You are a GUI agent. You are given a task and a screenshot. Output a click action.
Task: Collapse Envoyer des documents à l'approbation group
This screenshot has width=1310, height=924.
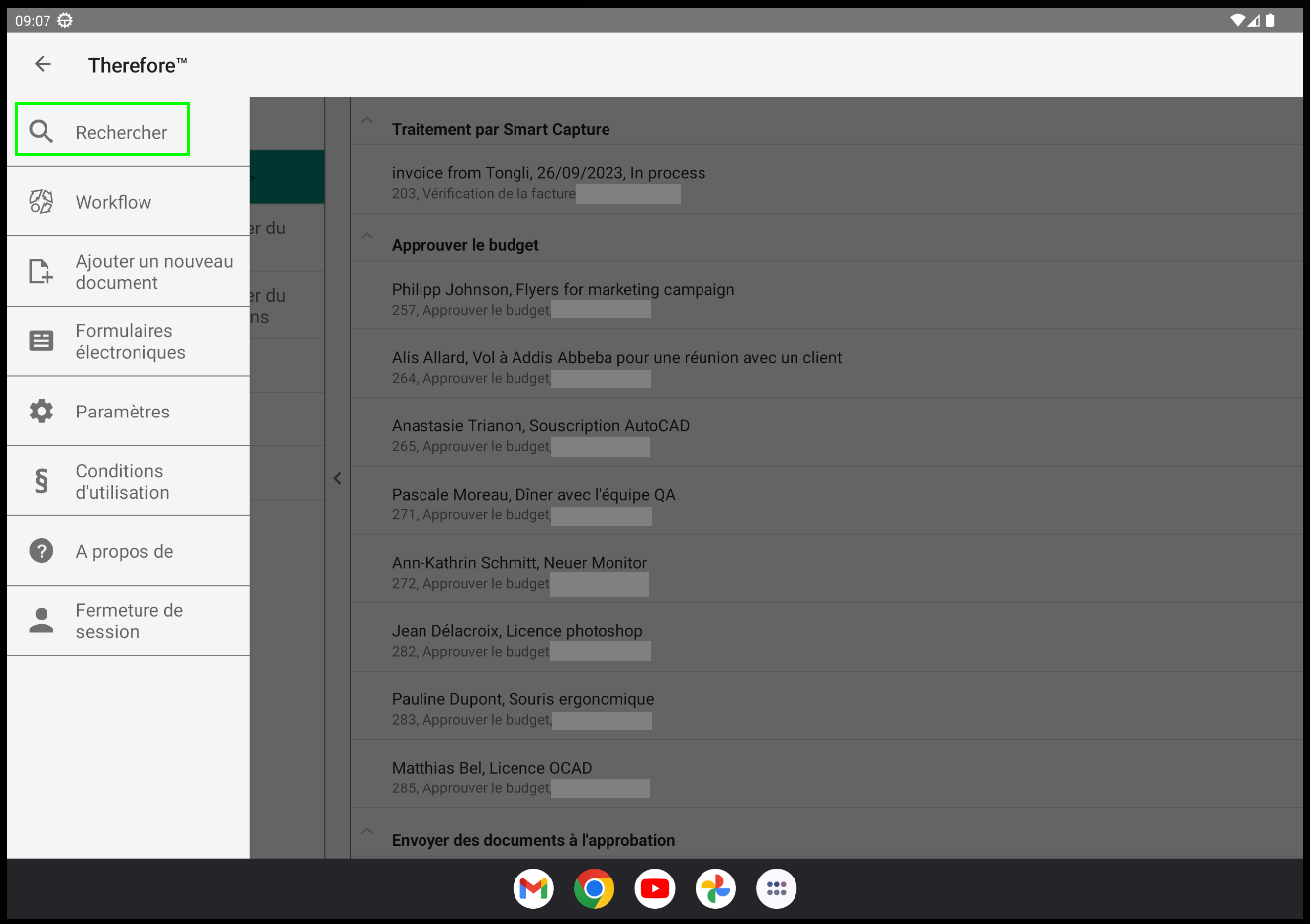point(367,832)
